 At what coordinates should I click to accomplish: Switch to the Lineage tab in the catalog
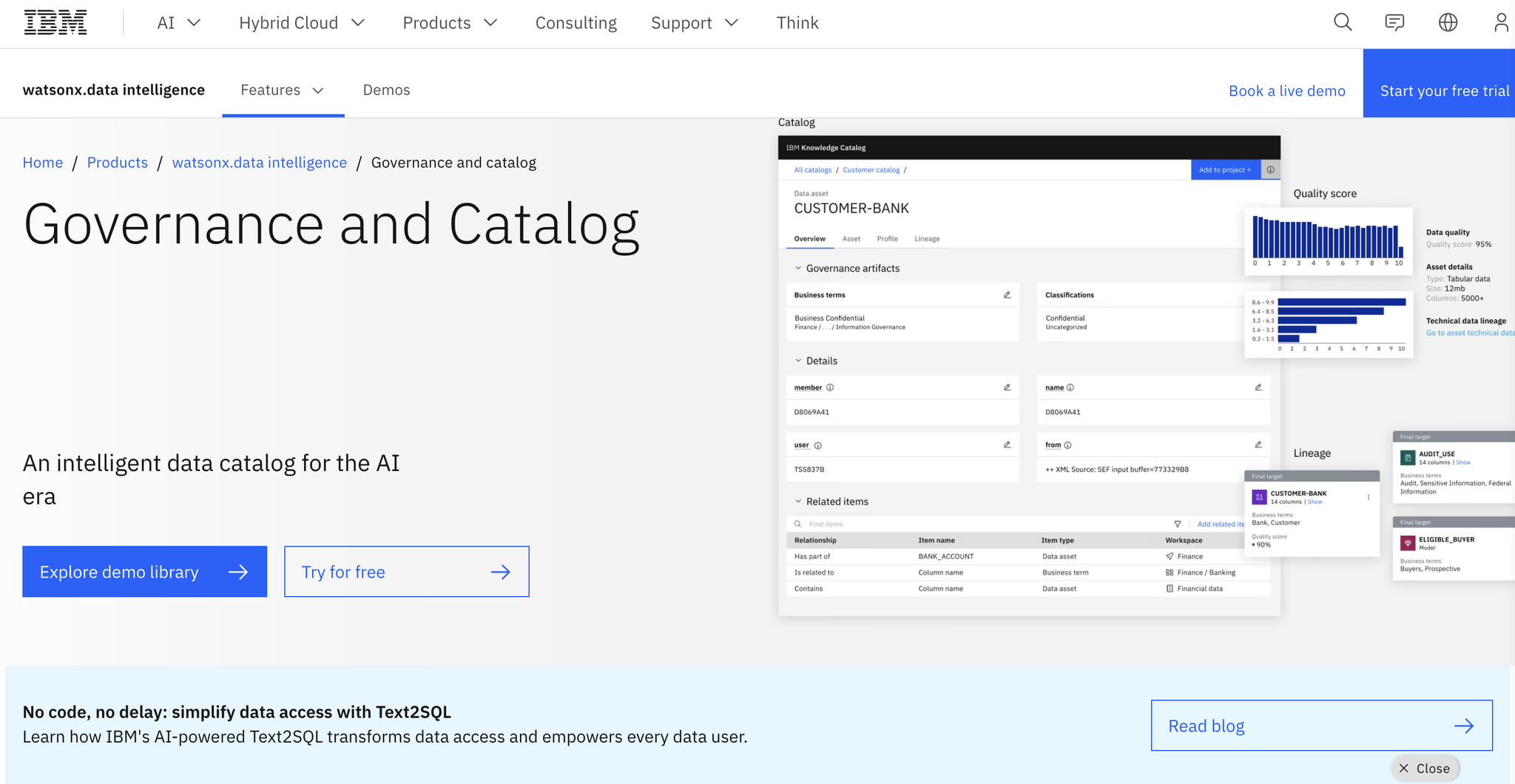click(927, 238)
